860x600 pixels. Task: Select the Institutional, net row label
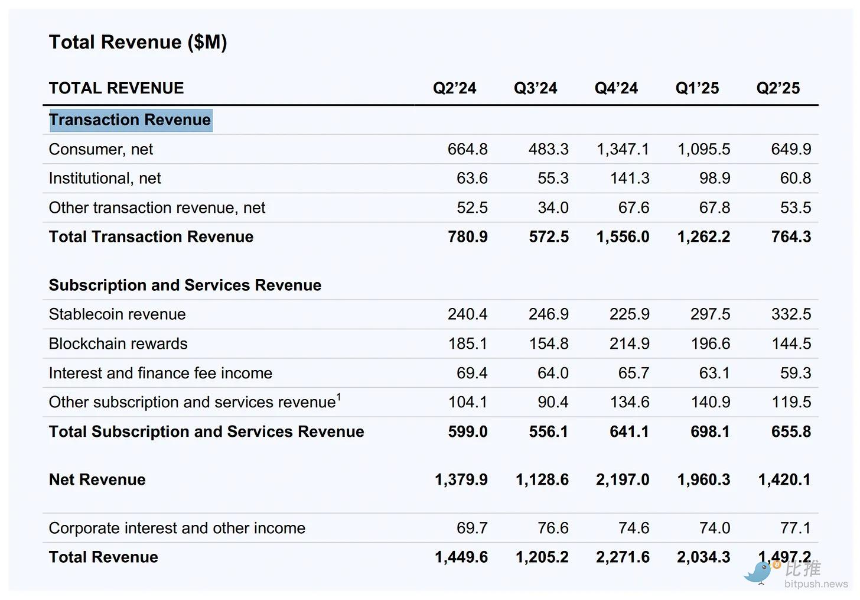(105, 178)
